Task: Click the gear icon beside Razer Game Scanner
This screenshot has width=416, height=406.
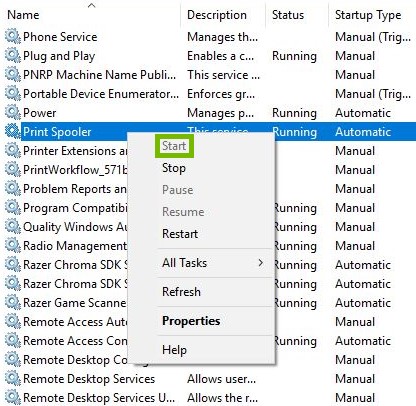Action: coord(13,302)
